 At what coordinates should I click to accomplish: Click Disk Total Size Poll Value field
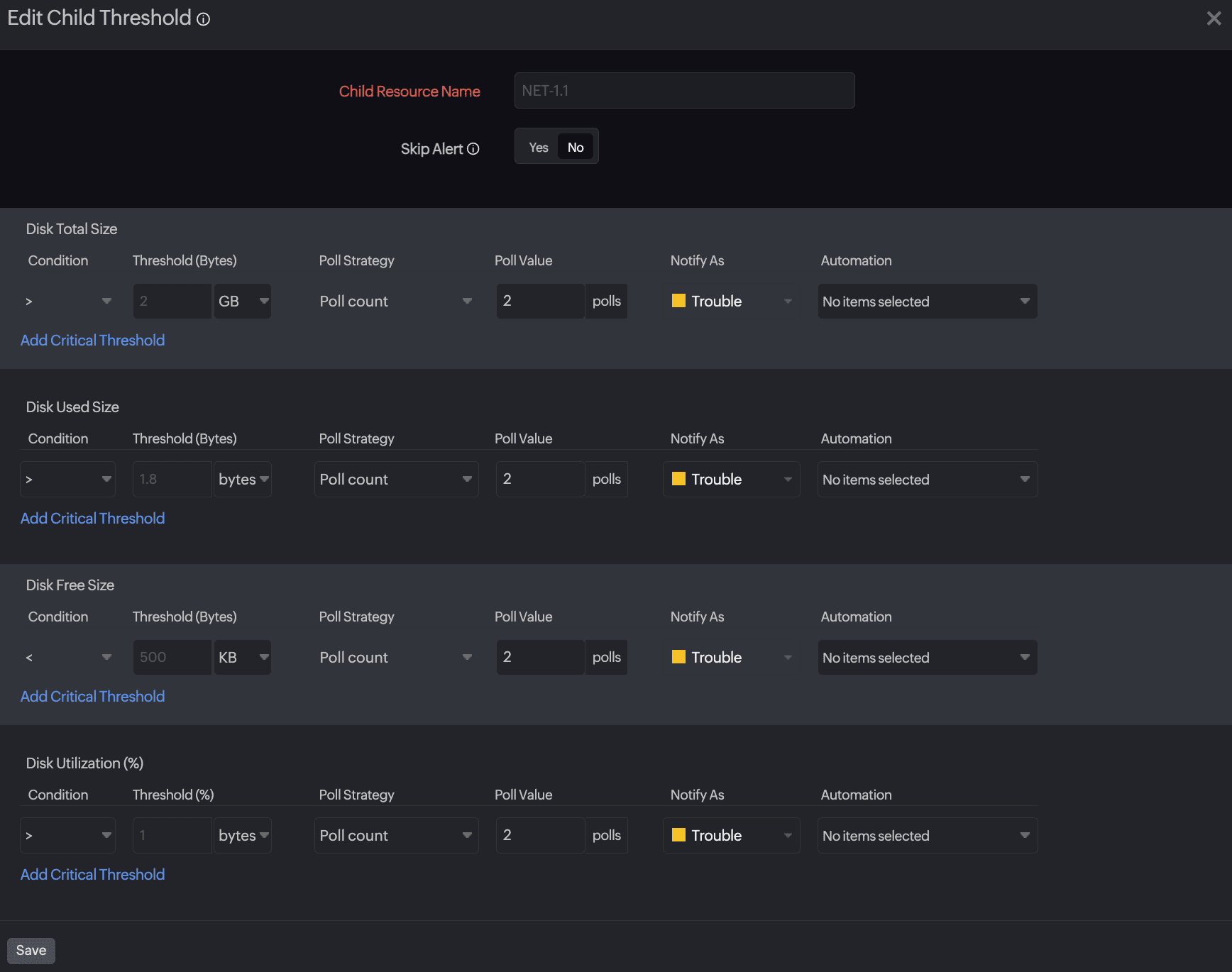(x=539, y=302)
